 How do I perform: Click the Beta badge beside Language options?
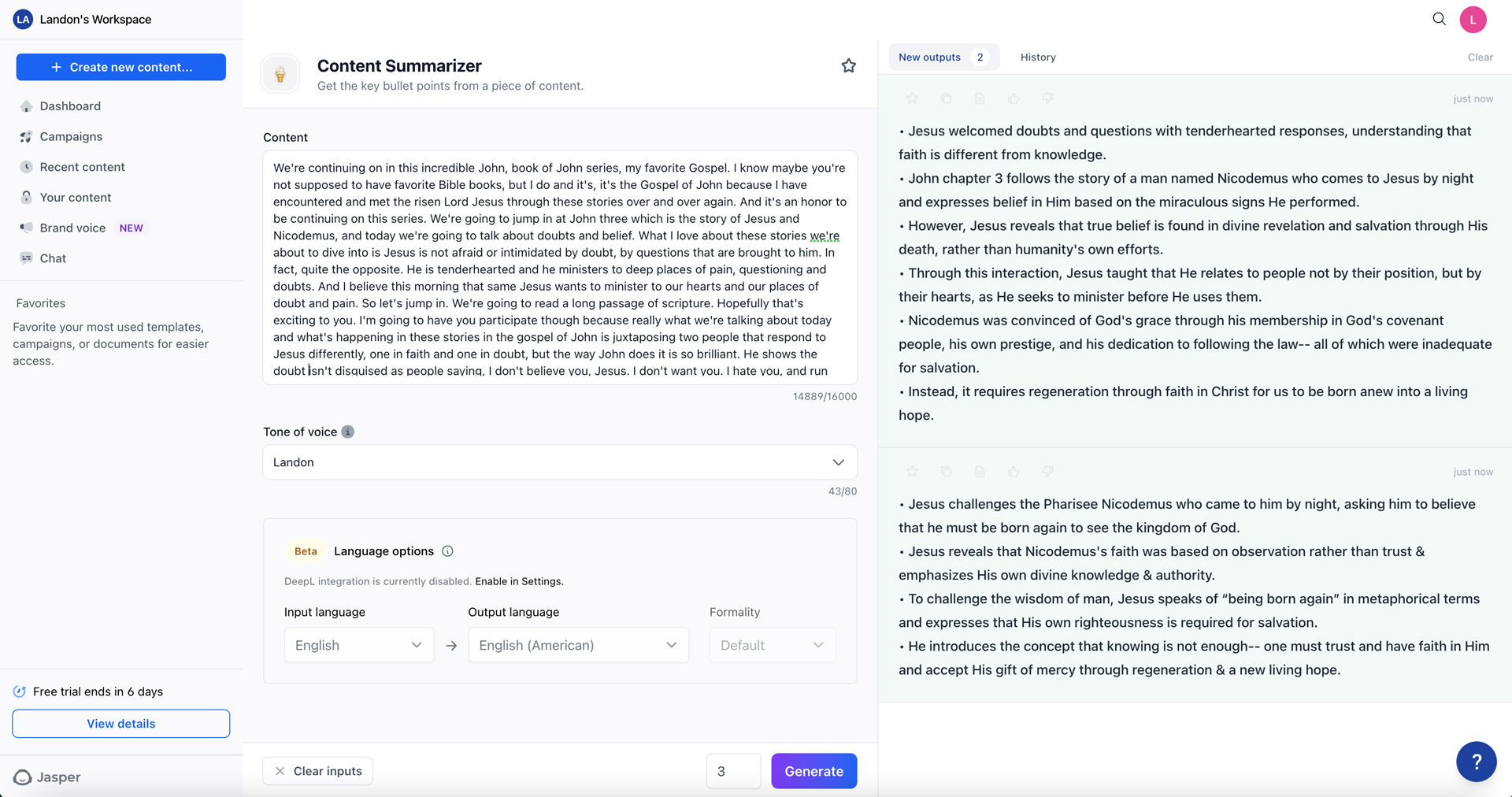point(306,551)
